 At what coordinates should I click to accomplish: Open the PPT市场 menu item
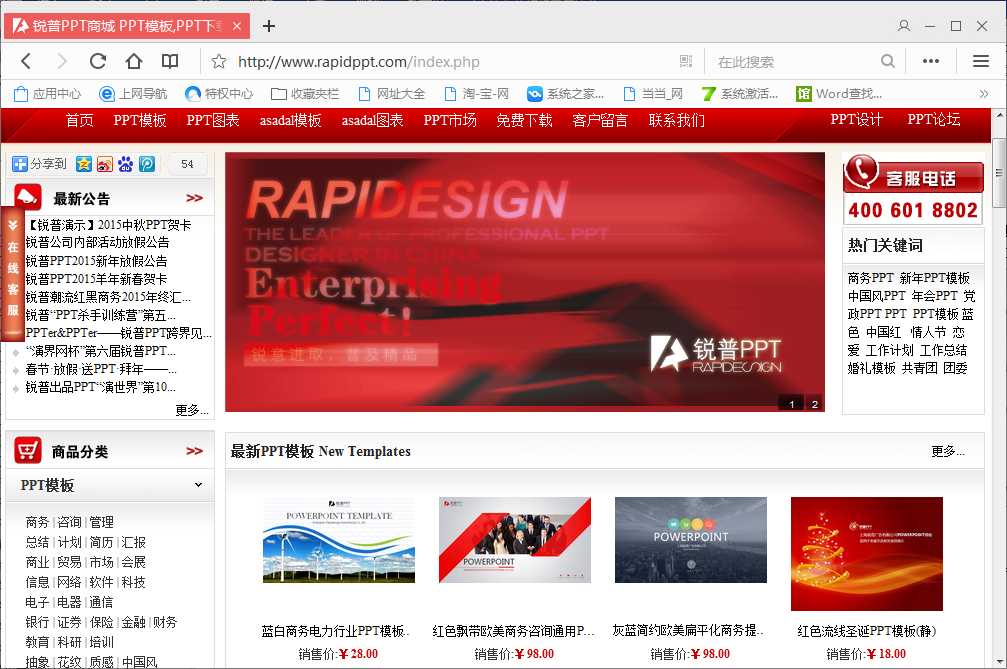tap(450, 120)
